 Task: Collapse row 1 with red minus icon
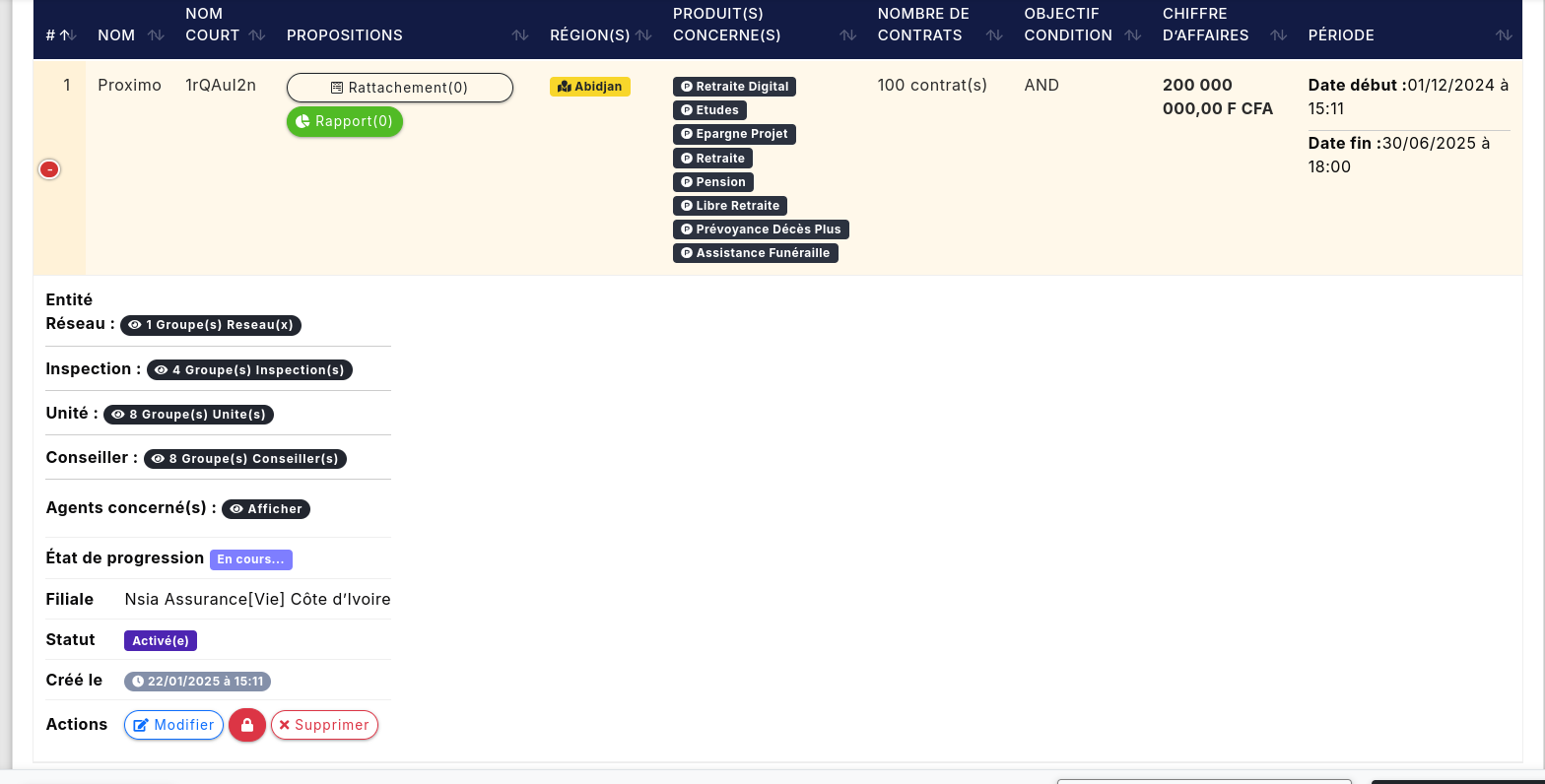pos(49,169)
